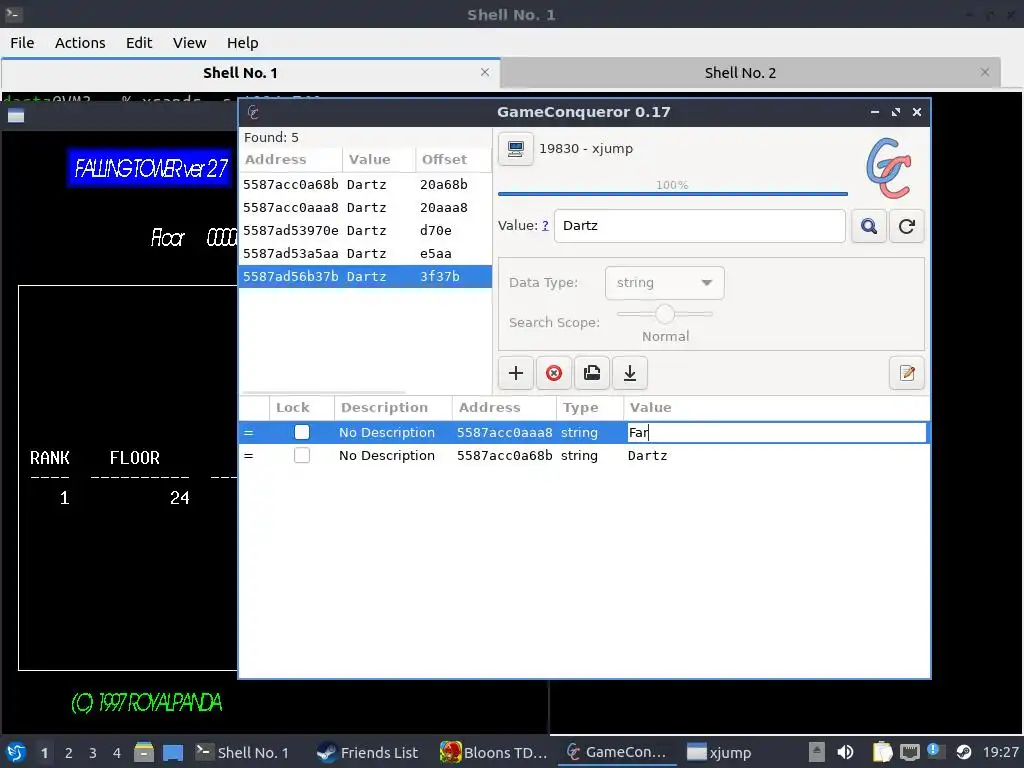Select highlighted result row 5587ad56b37b
Viewport: 1024px width, 768px height.
pyautogui.click(x=365, y=276)
